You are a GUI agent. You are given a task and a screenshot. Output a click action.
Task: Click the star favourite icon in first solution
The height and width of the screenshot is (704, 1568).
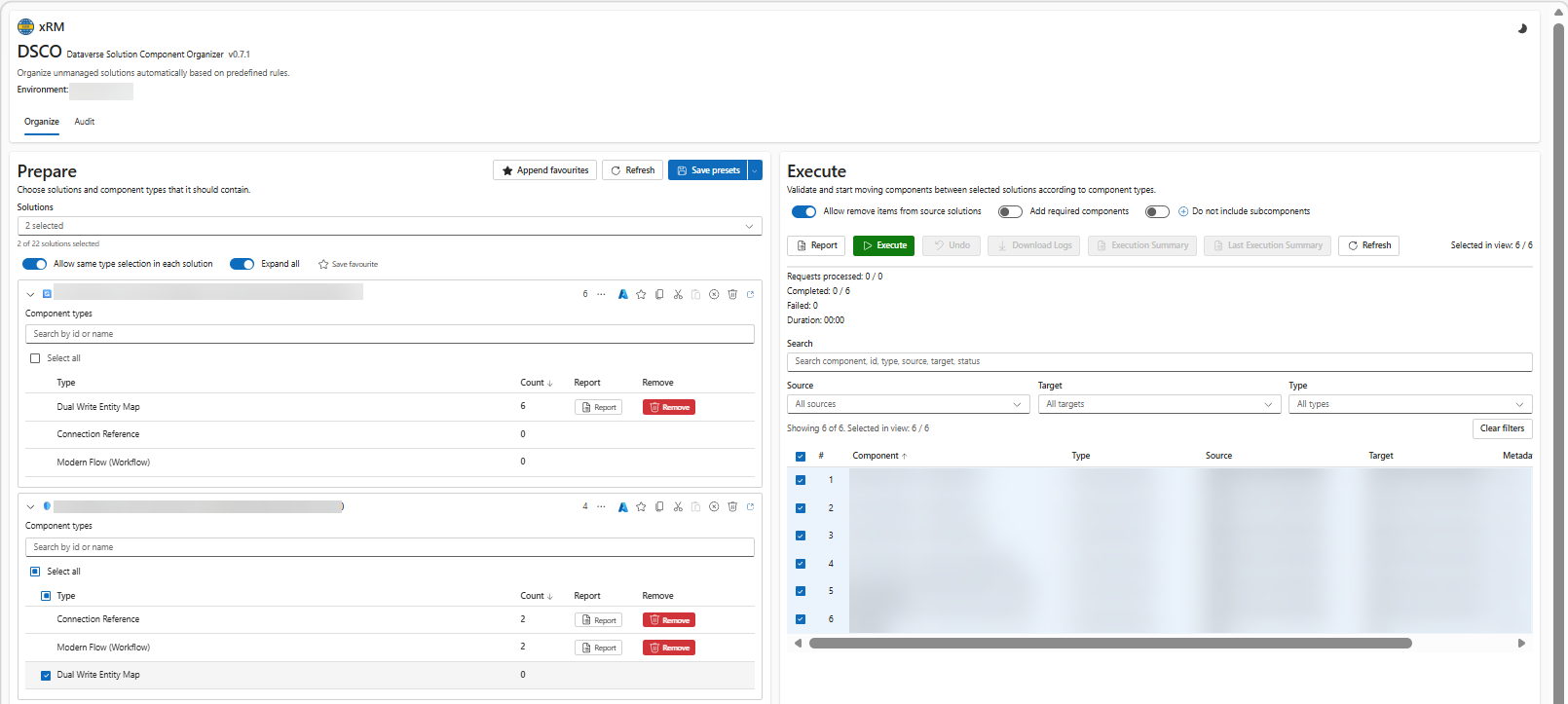click(641, 294)
